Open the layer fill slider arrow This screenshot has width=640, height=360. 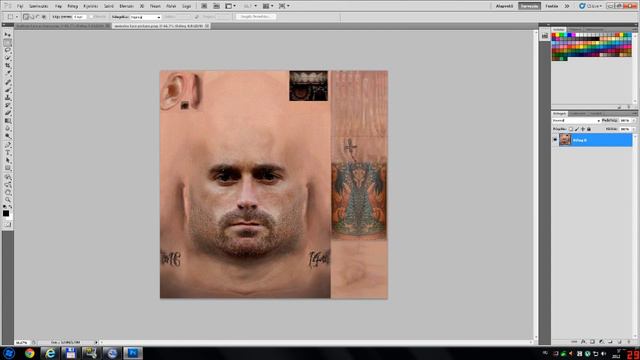[634, 129]
